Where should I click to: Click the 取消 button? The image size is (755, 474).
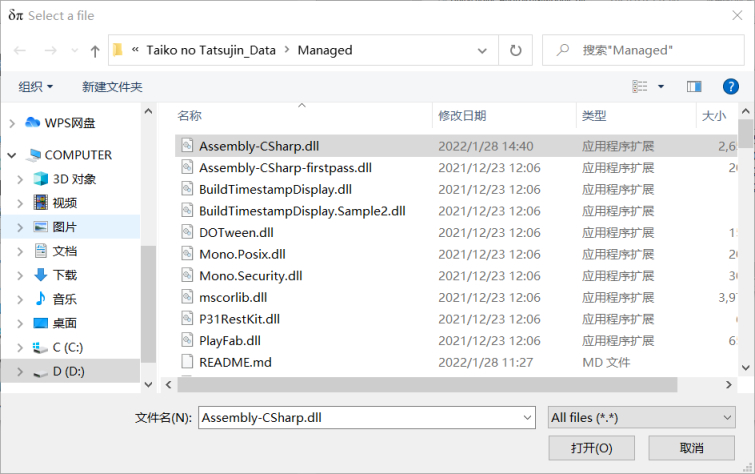point(691,448)
